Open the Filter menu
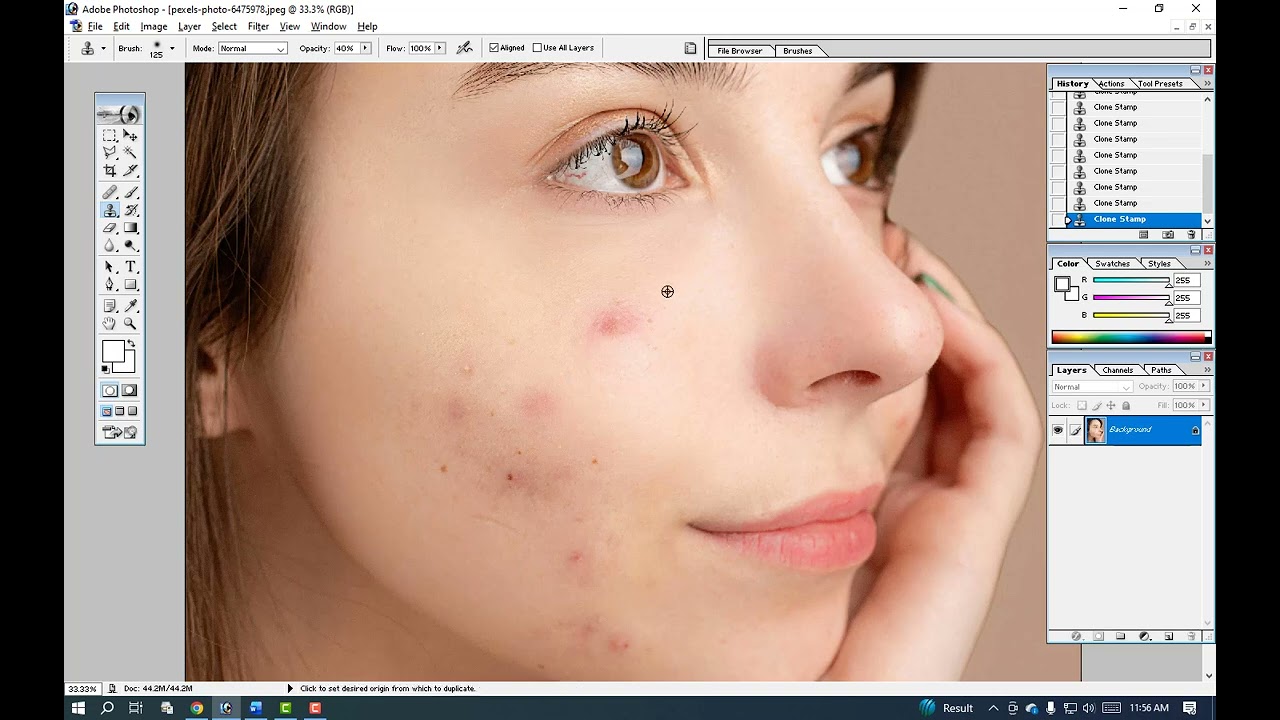The image size is (1280, 720). (258, 27)
